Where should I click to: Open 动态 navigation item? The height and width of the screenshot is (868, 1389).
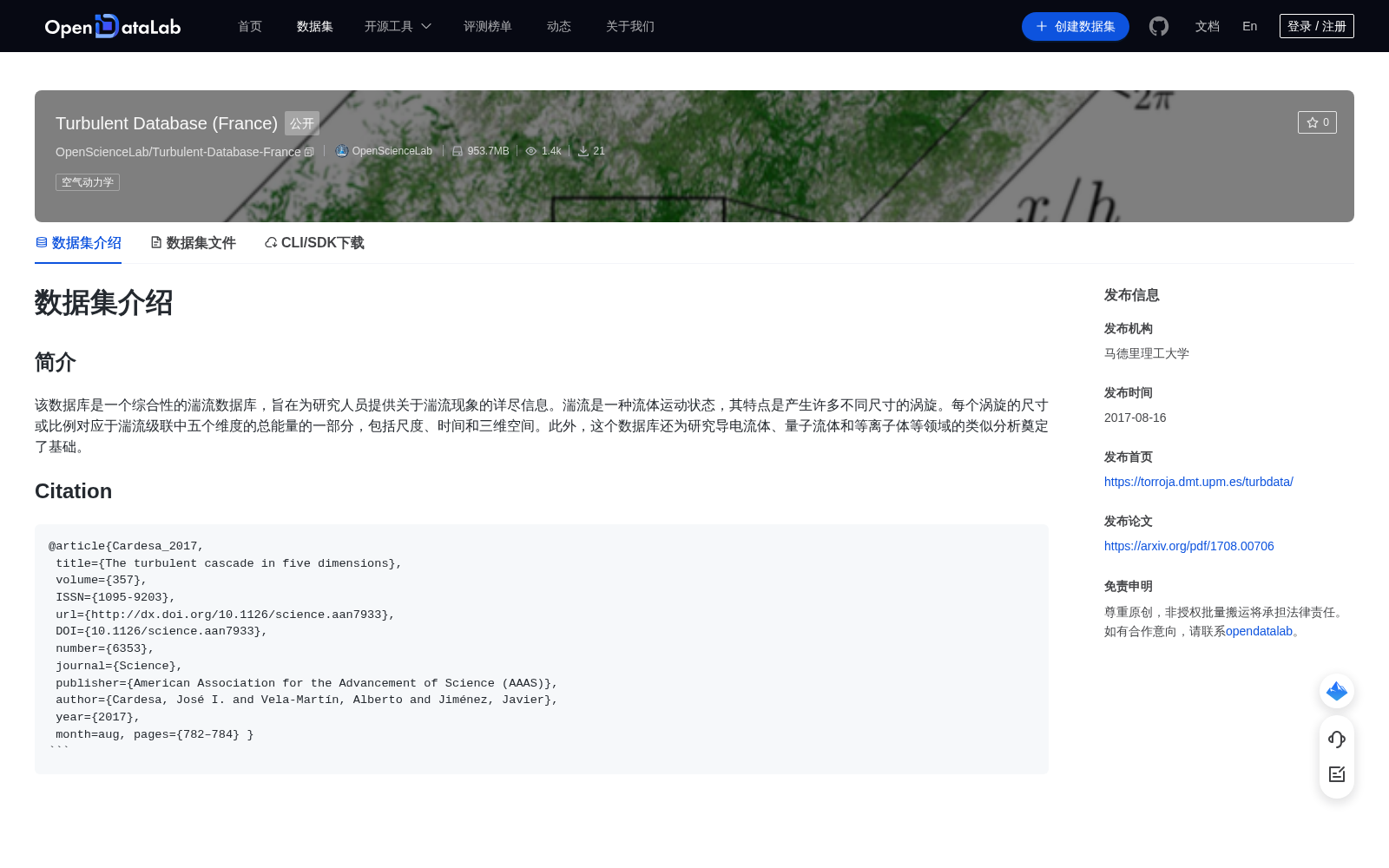pyautogui.click(x=559, y=26)
